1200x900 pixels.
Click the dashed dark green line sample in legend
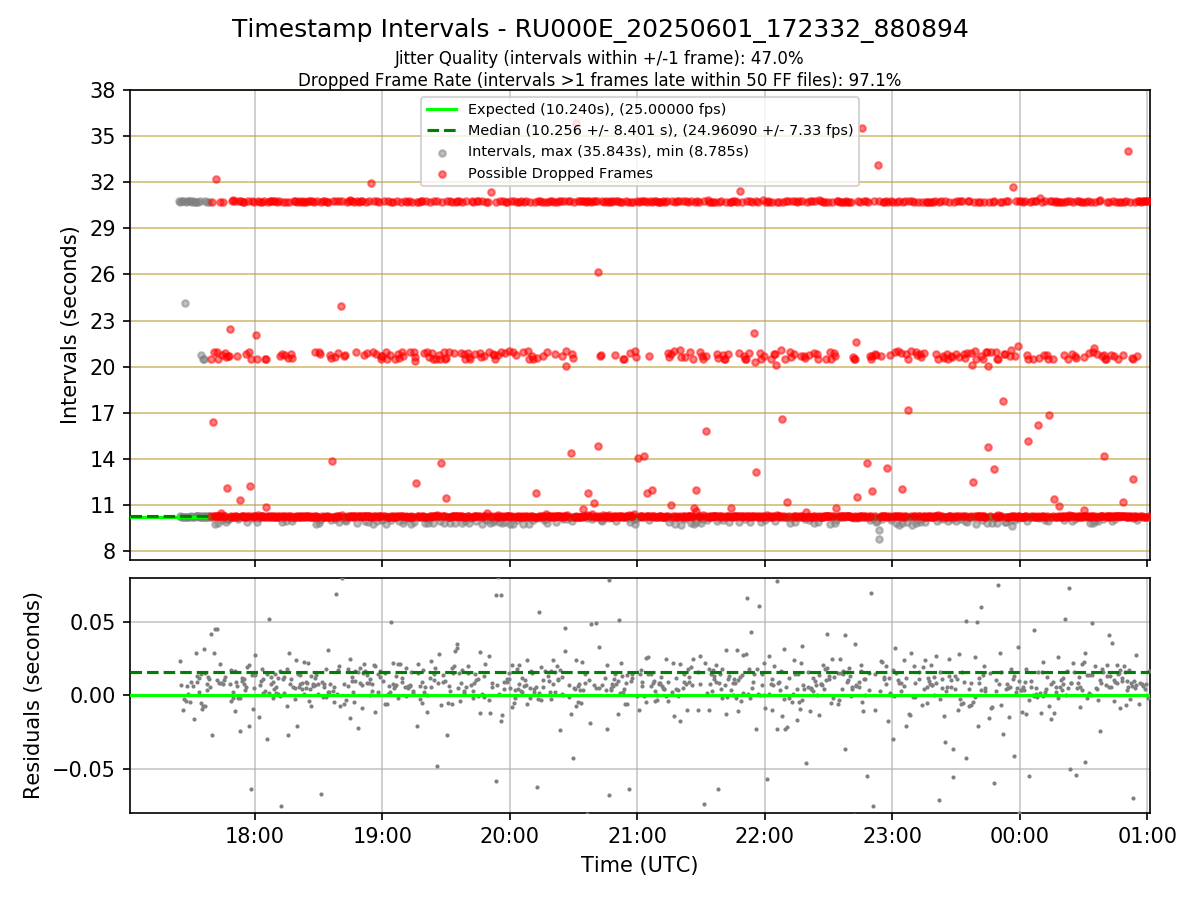[443, 130]
